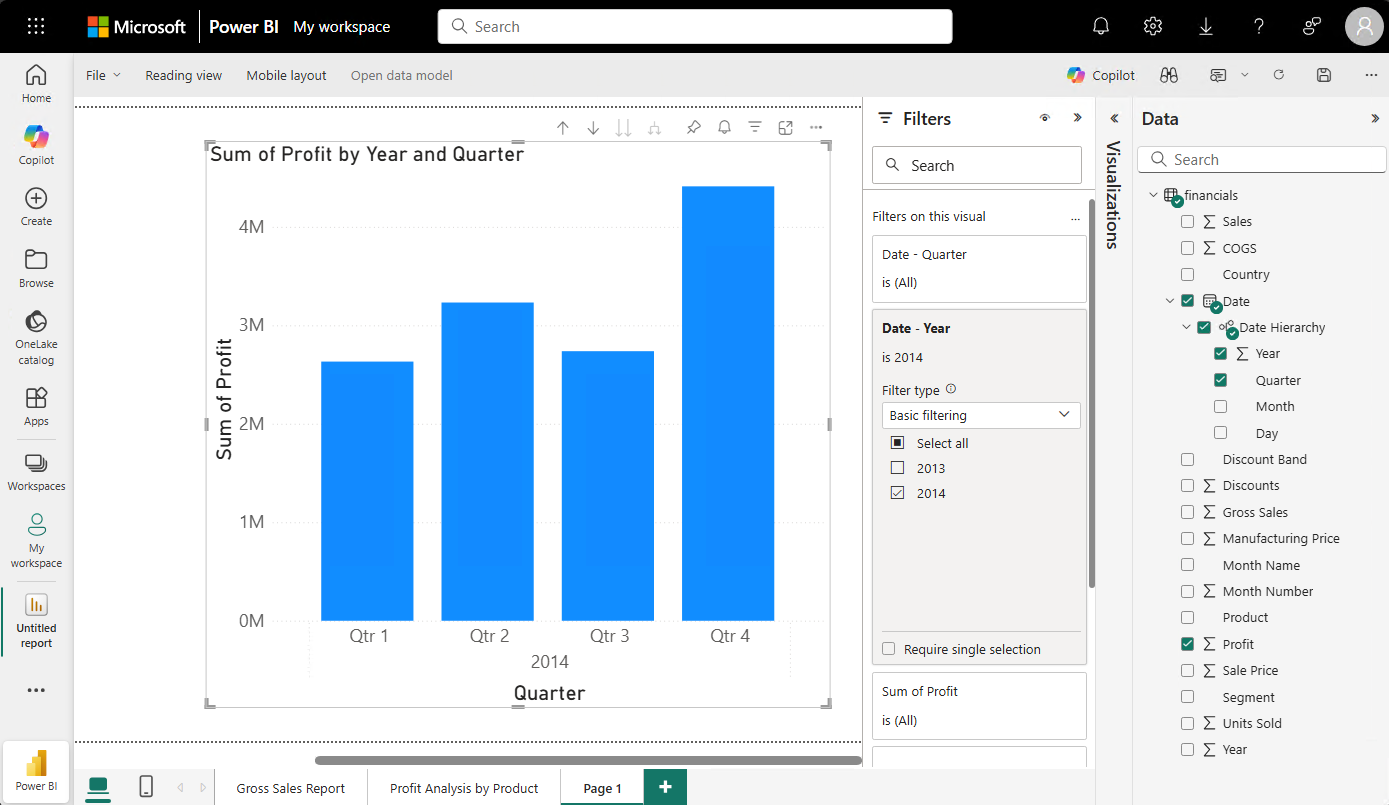The width and height of the screenshot is (1389, 805).
Task: Set an alert on the visual via bell icon
Action: click(724, 127)
